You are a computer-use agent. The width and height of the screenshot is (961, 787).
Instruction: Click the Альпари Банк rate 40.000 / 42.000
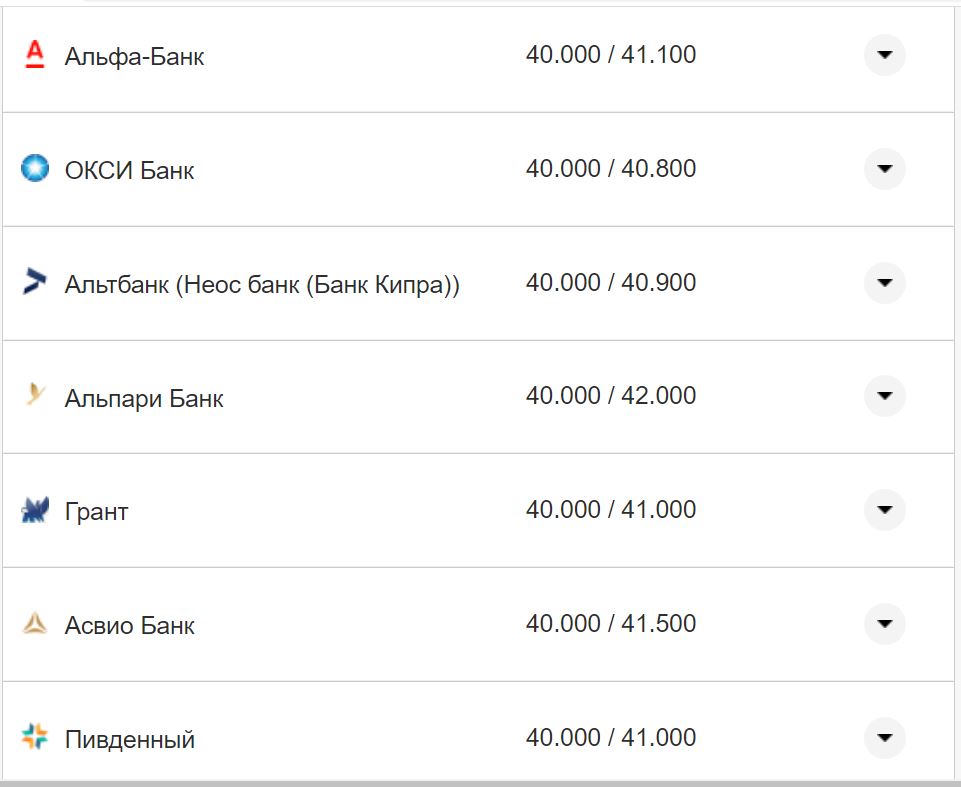[611, 396]
